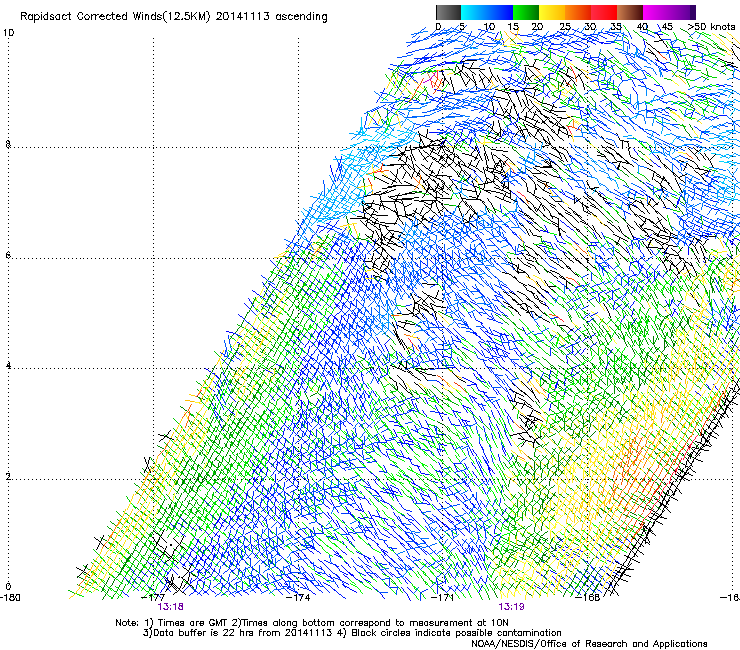This screenshot has height=650, width=740.
Task: Click the longitude '-168' axis label
Action: 588,598
